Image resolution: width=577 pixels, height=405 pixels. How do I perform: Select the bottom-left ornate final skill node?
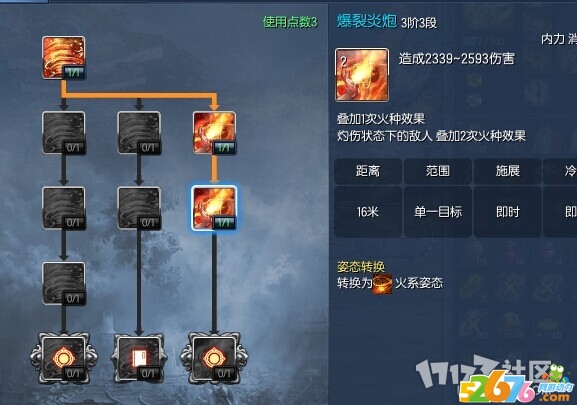64,359
